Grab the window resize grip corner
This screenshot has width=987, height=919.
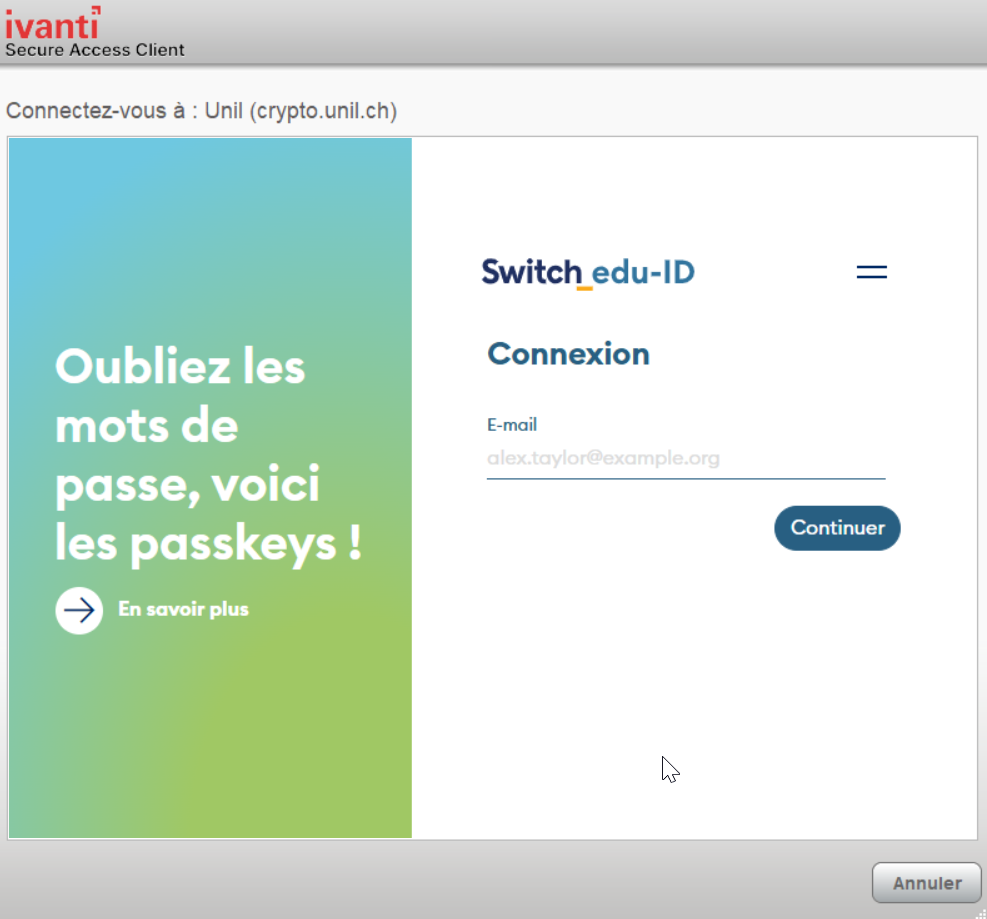pos(978,911)
